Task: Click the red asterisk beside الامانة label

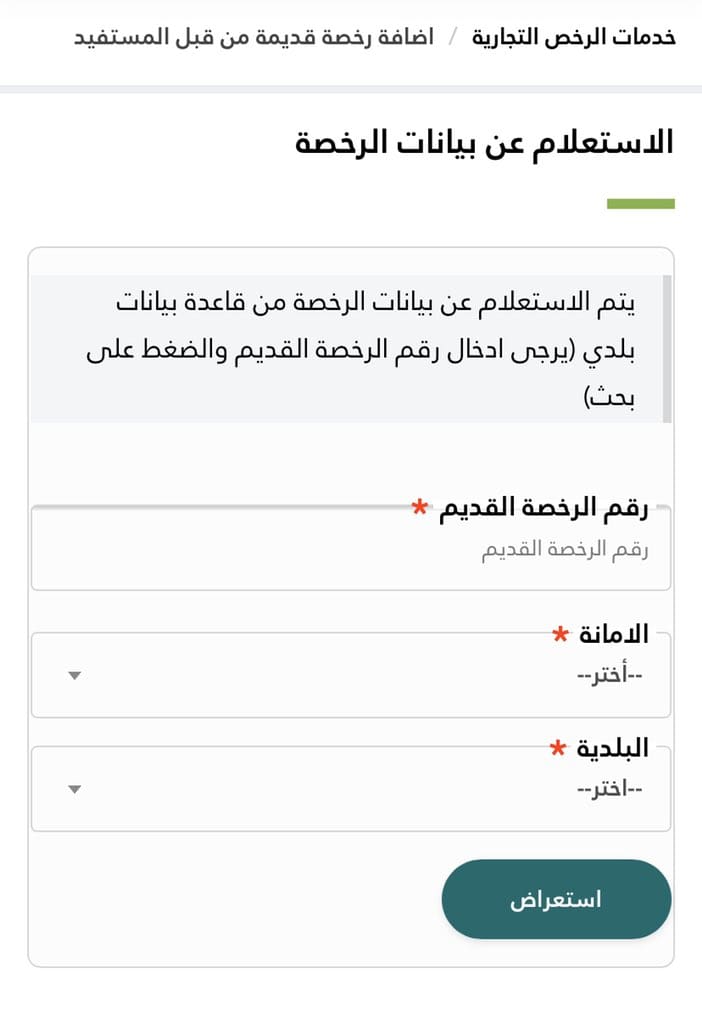Action: tap(560, 633)
